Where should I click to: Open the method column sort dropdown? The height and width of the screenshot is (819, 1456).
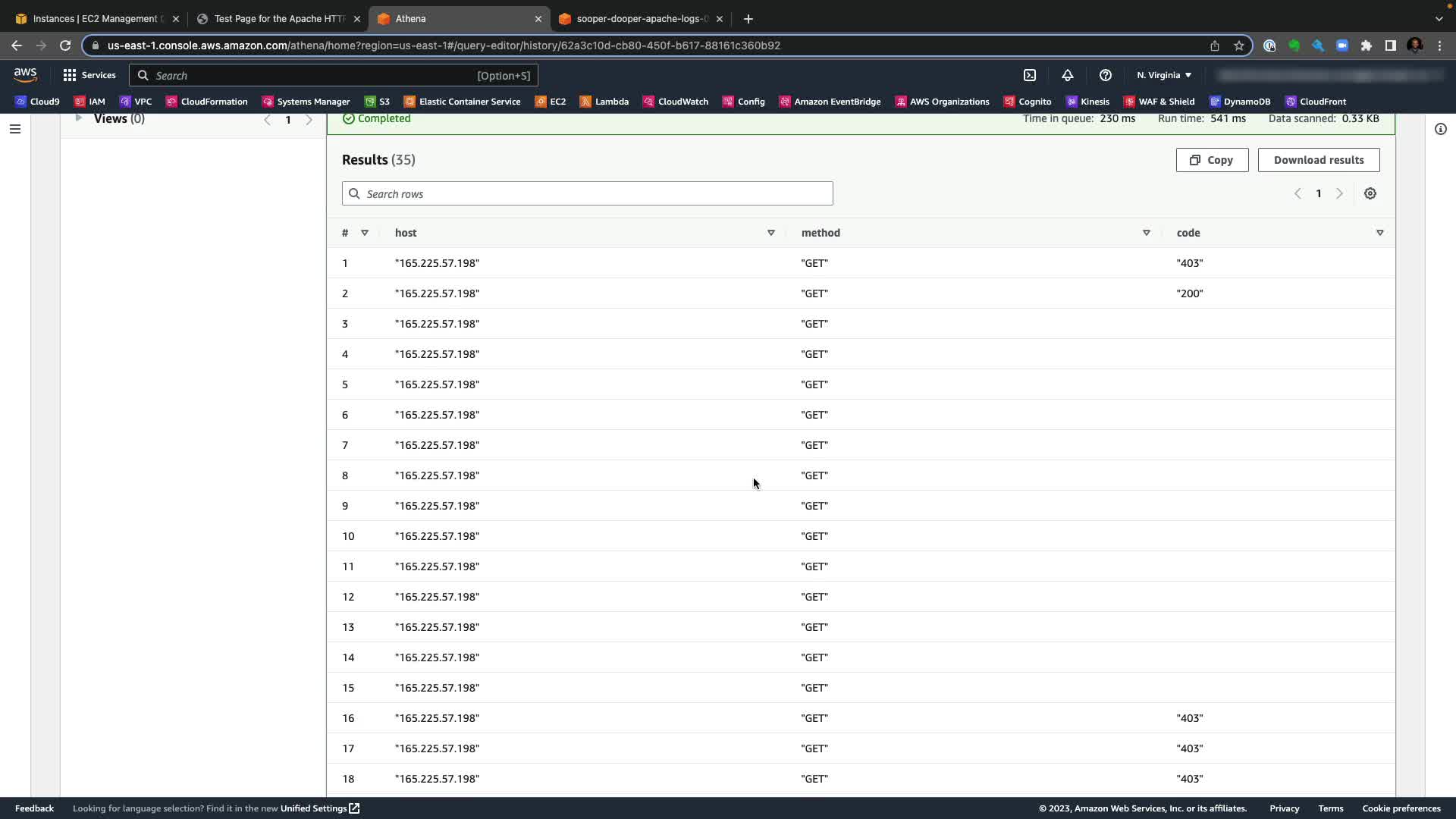(x=1146, y=233)
